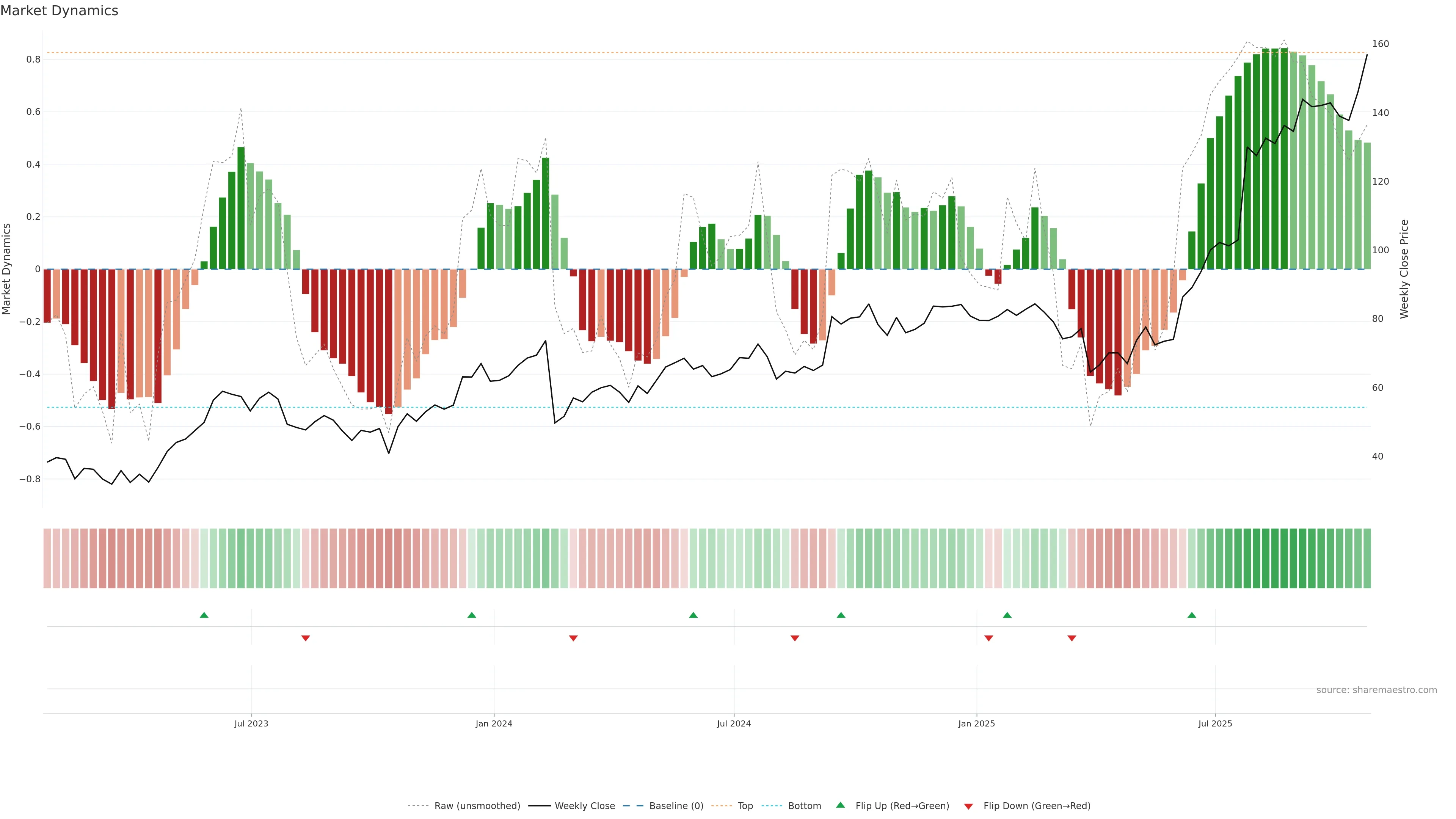The height and width of the screenshot is (819, 1456).
Task: Toggle the Bottom legend entry
Action: click(804, 806)
